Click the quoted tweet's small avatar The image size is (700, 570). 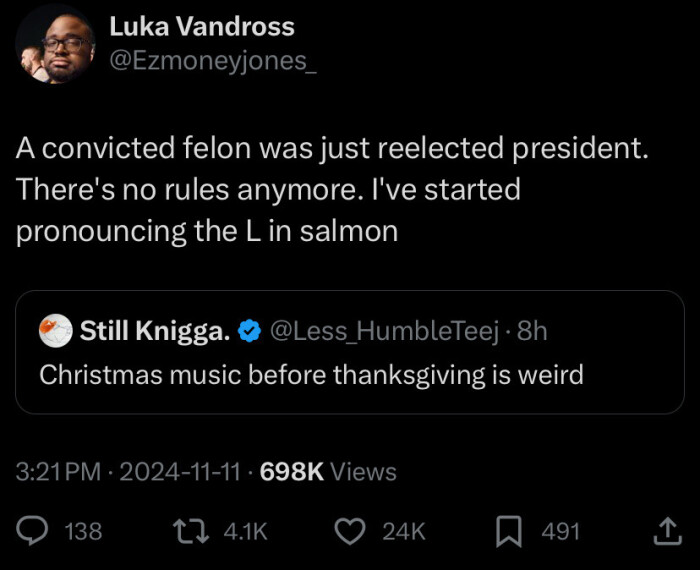[56, 331]
